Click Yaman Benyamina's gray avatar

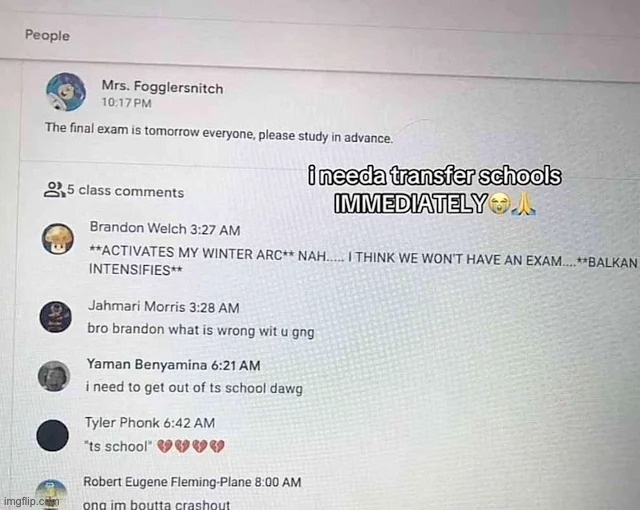(54, 376)
